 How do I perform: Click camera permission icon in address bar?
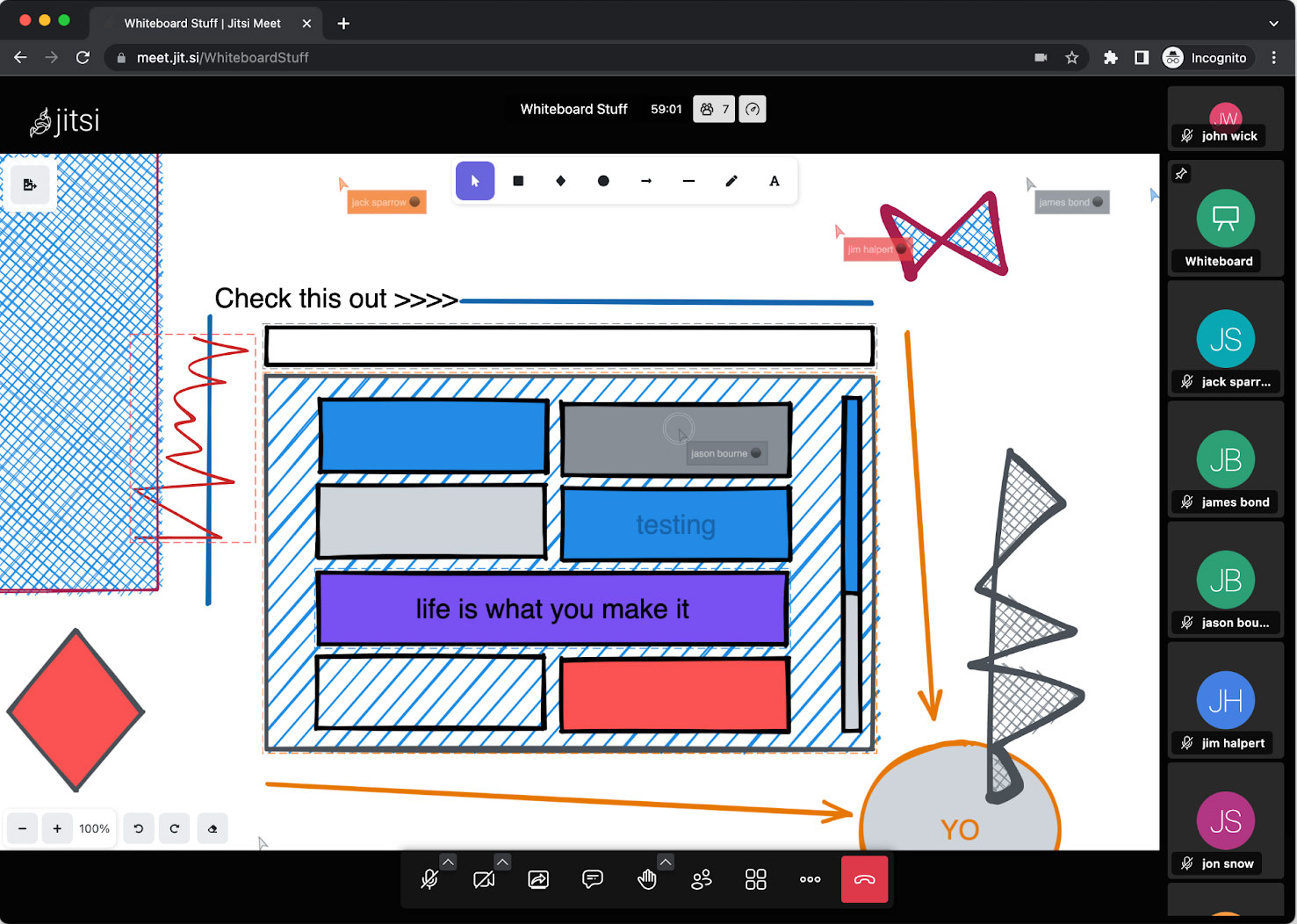click(1041, 57)
